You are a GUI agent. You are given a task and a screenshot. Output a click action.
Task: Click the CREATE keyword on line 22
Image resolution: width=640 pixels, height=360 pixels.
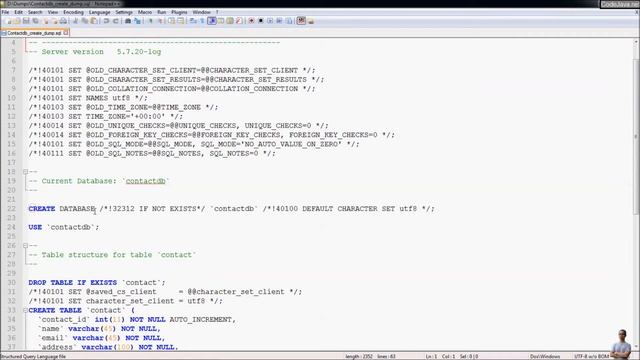click(x=42, y=209)
